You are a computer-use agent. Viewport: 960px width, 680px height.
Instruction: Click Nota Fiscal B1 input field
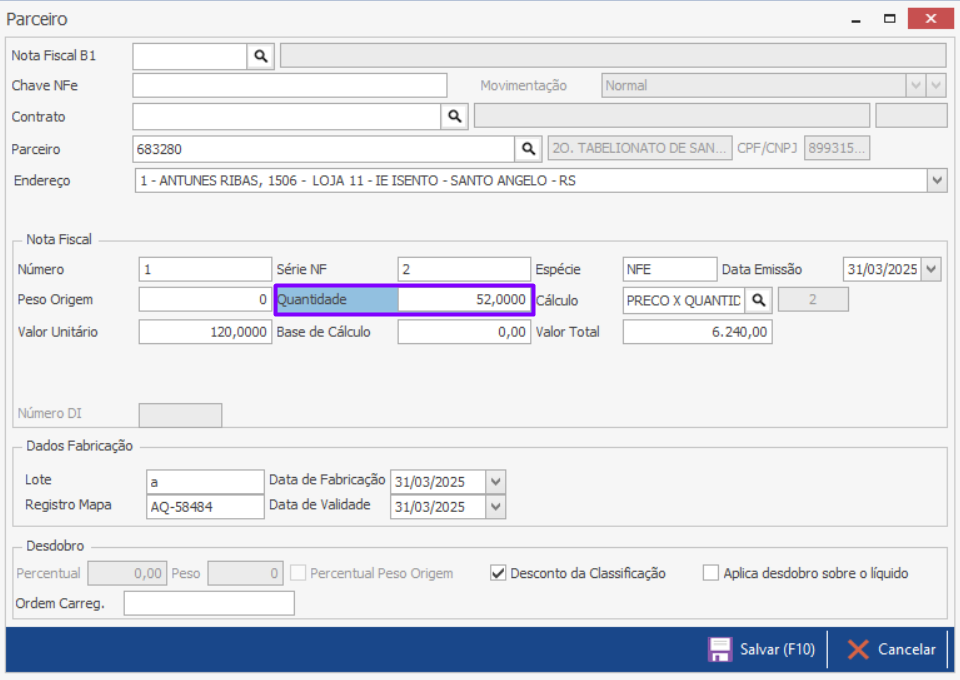point(190,56)
